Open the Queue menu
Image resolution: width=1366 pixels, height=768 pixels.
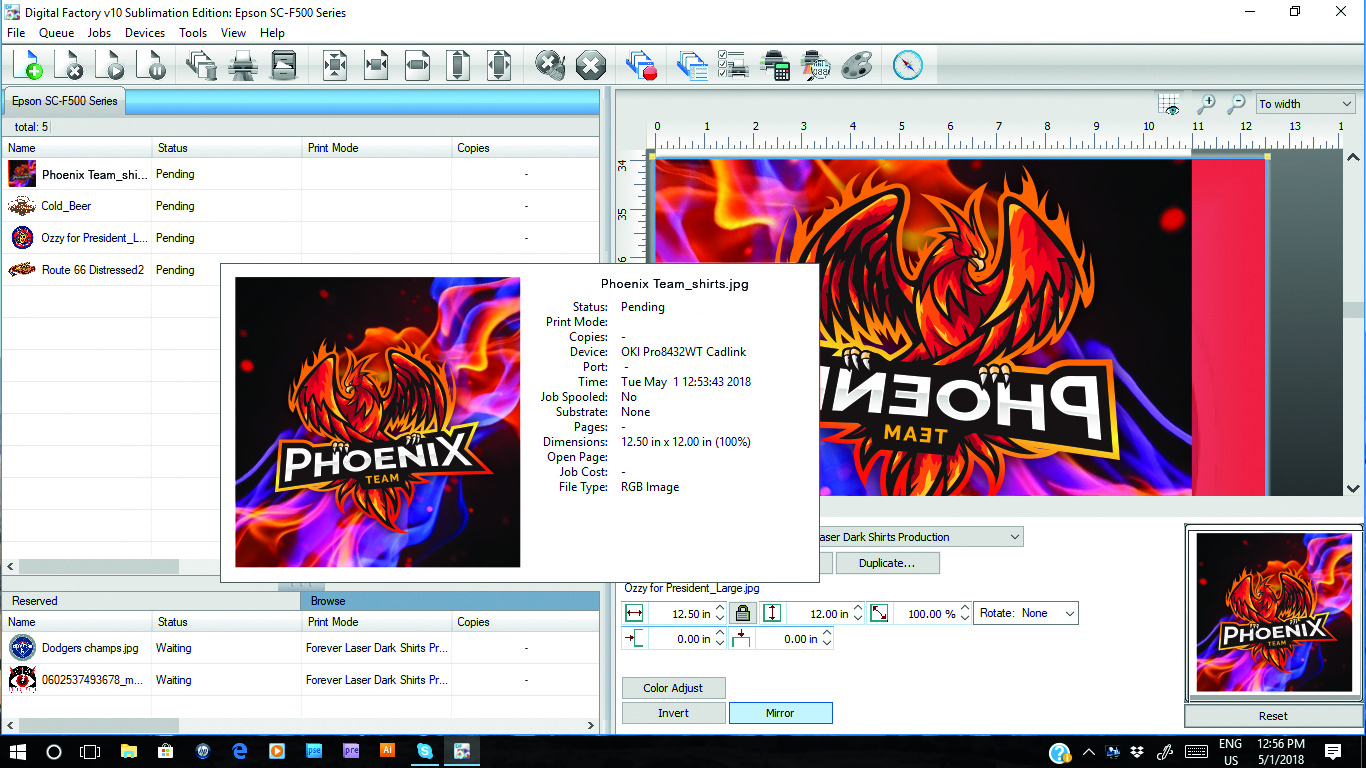[x=56, y=33]
